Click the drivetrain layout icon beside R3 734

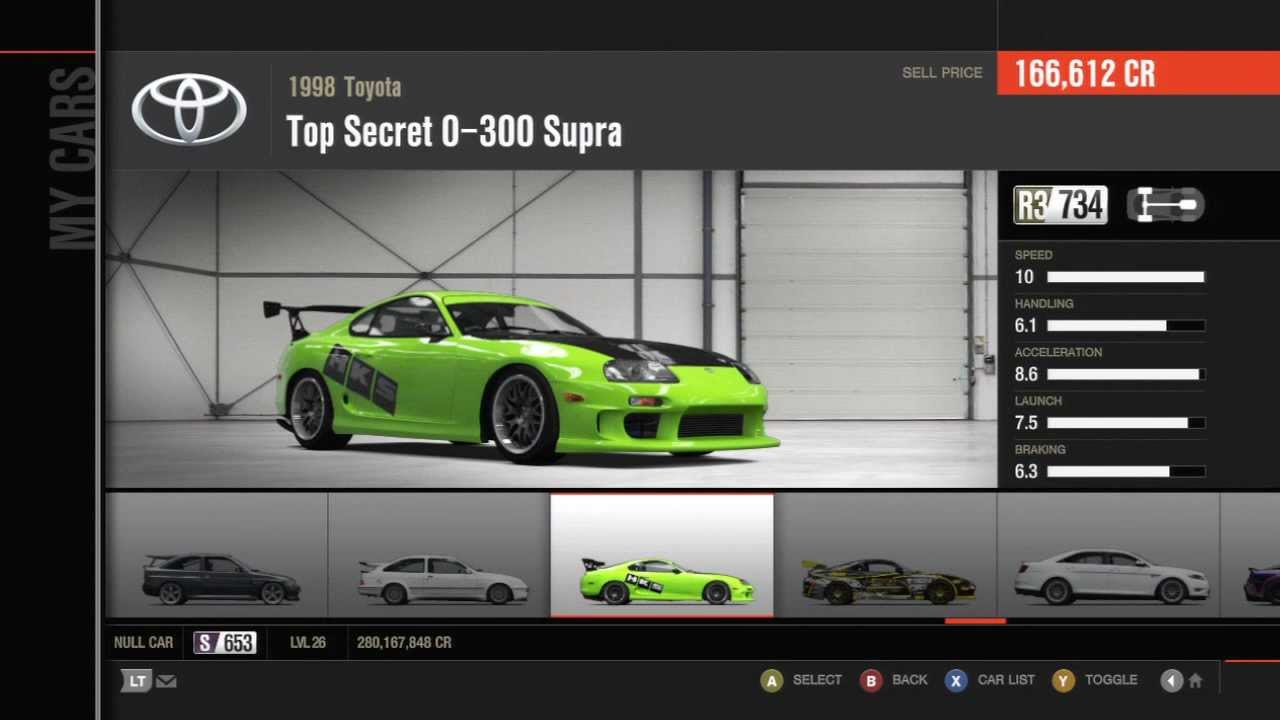tap(1165, 205)
